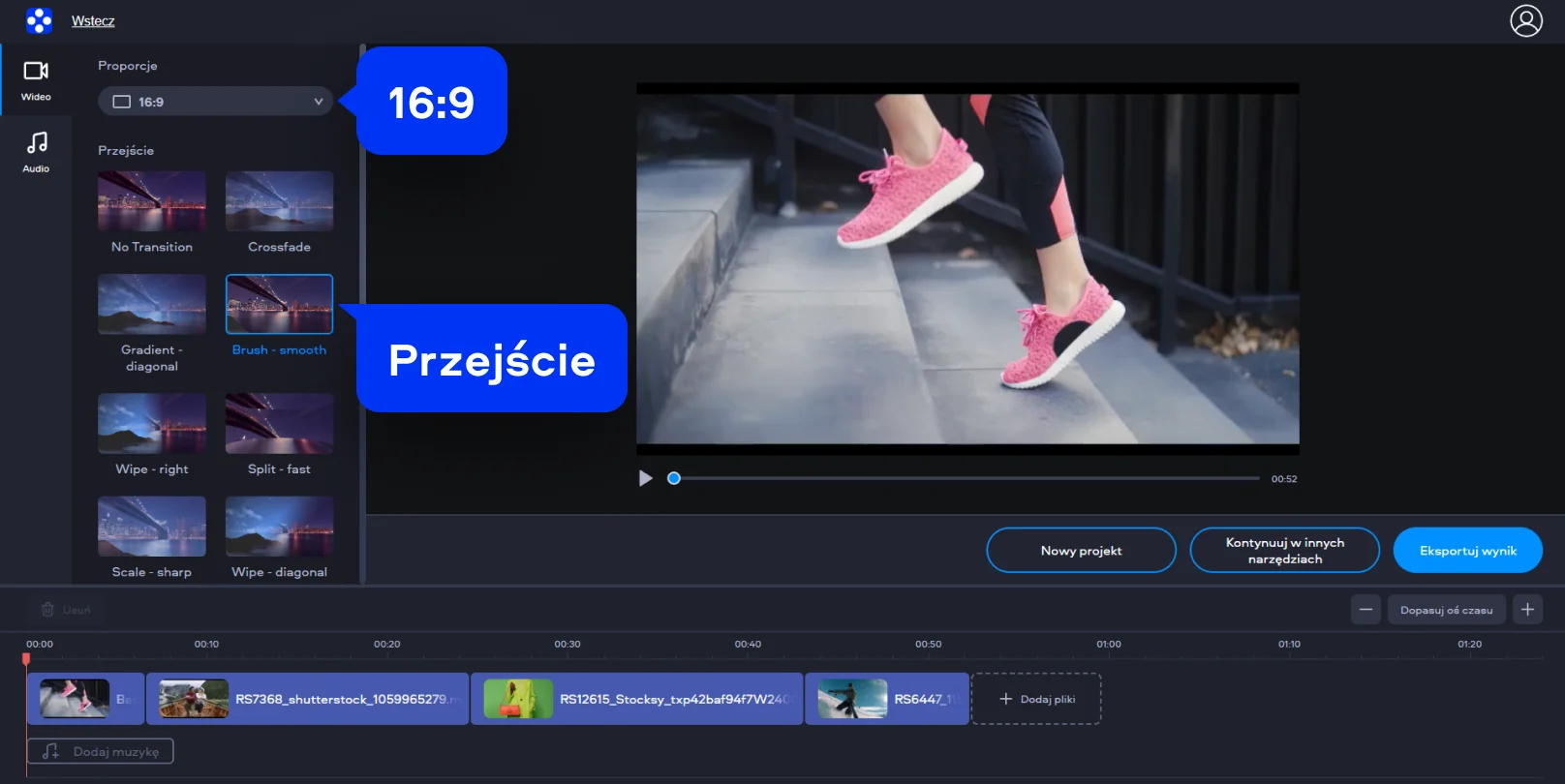The height and width of the screenshot is (784, 1565).
Task: Click the Usuń trash icon
Action: pos(47,610)
